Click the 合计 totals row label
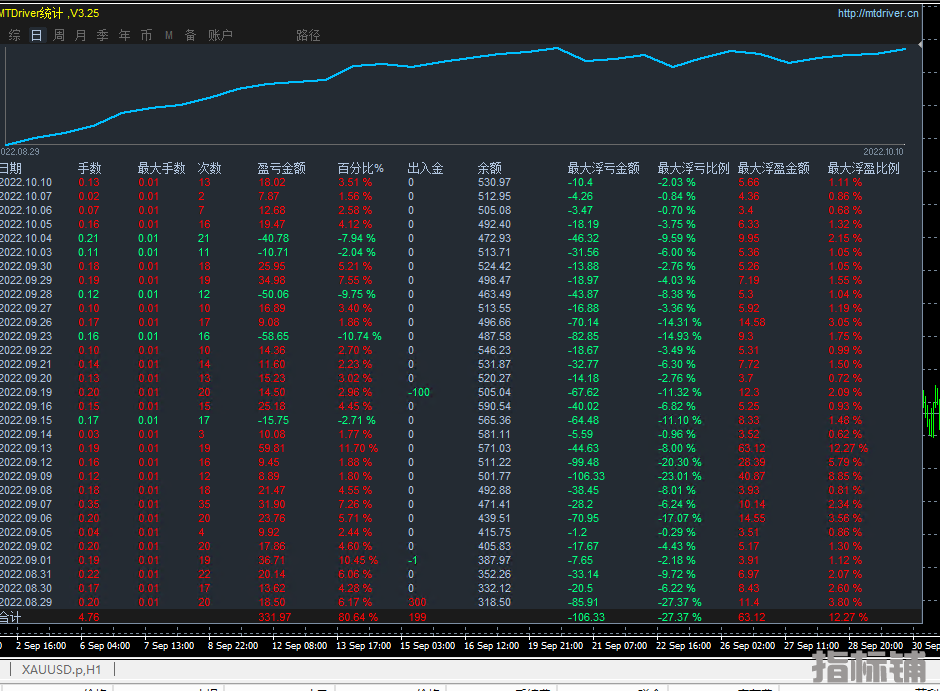 click(10, 617)
